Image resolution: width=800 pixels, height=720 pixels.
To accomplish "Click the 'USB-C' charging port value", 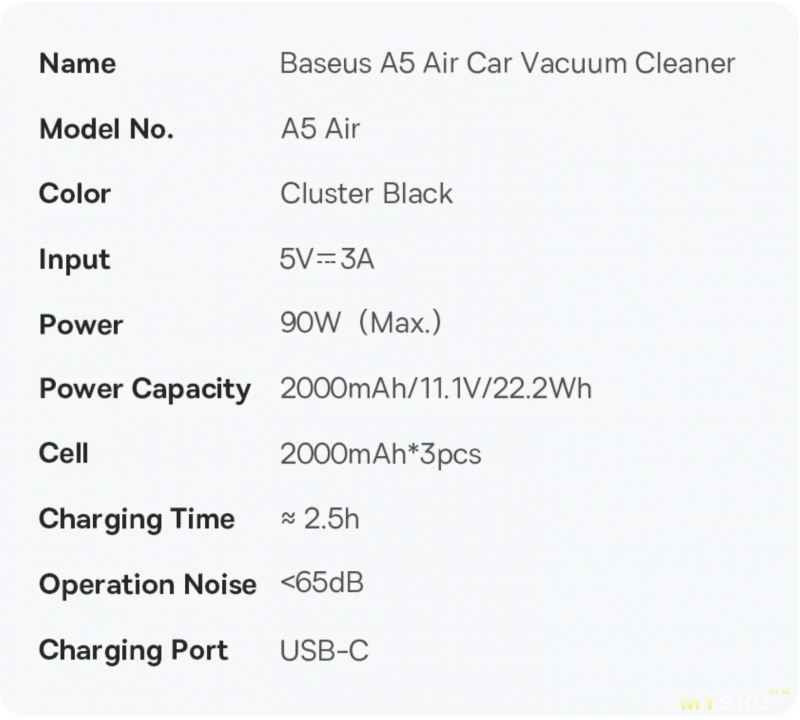I will pyautogui.click(x=324, y=651).
